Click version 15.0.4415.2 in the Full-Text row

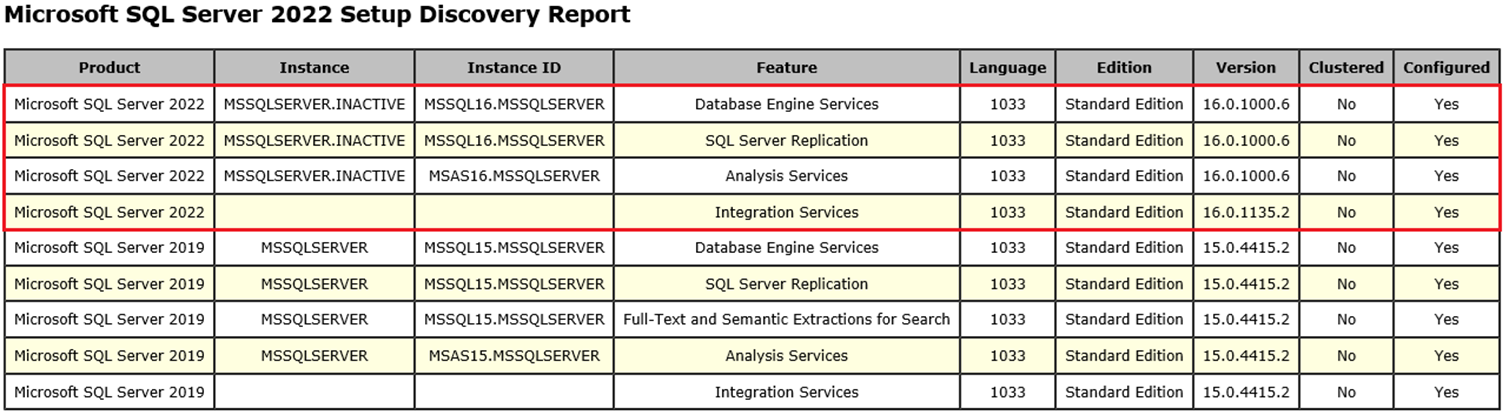[1246, 320]
